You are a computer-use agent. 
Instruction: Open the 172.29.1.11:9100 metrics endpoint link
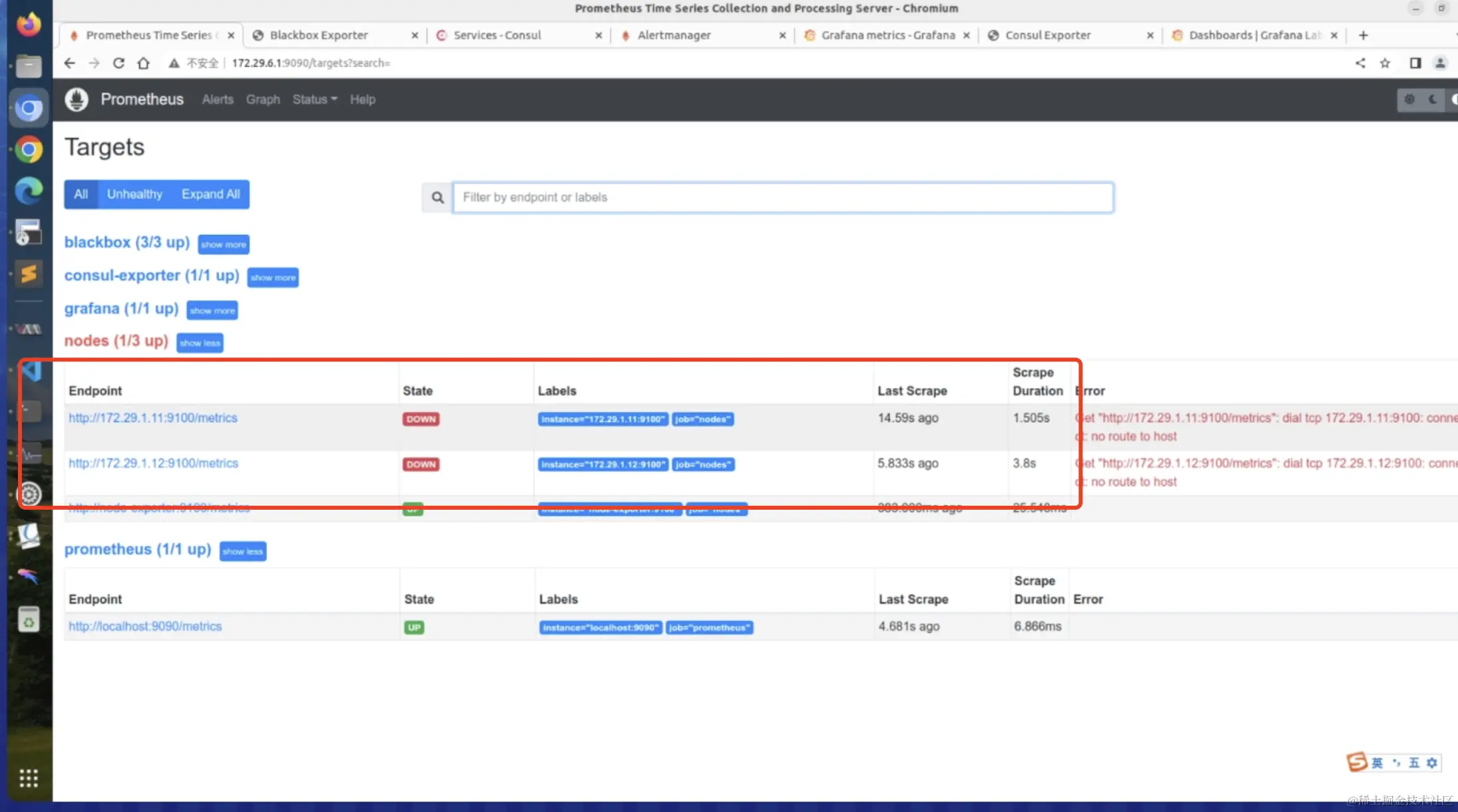point(152,418)
